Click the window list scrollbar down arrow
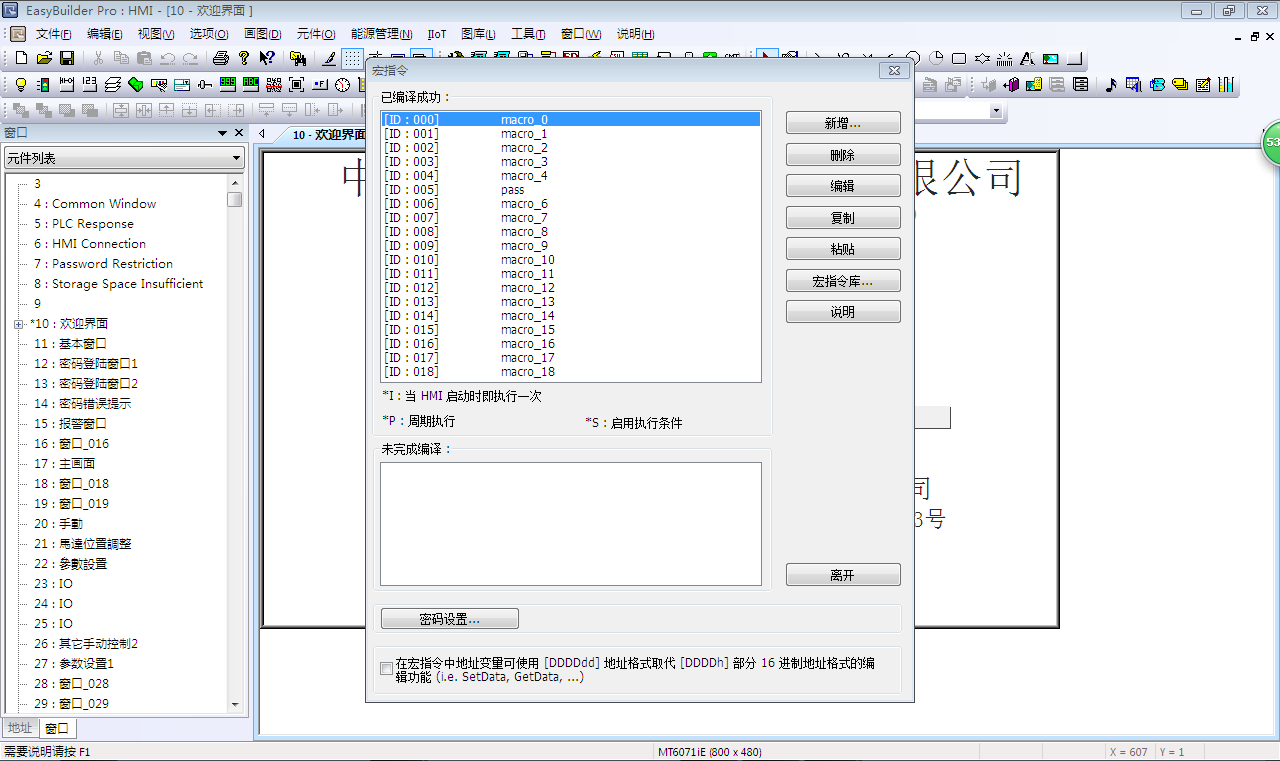This screenshot has width=1280, height=761. (x=235, y=704)
